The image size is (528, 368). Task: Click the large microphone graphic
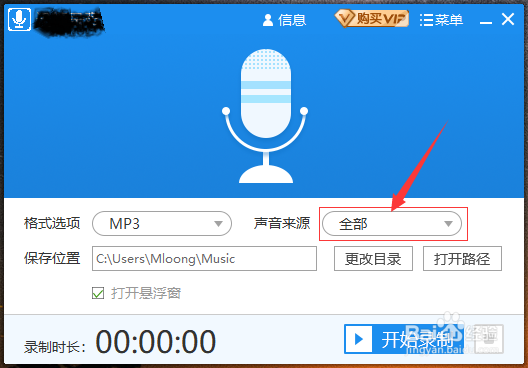(265, 116)
